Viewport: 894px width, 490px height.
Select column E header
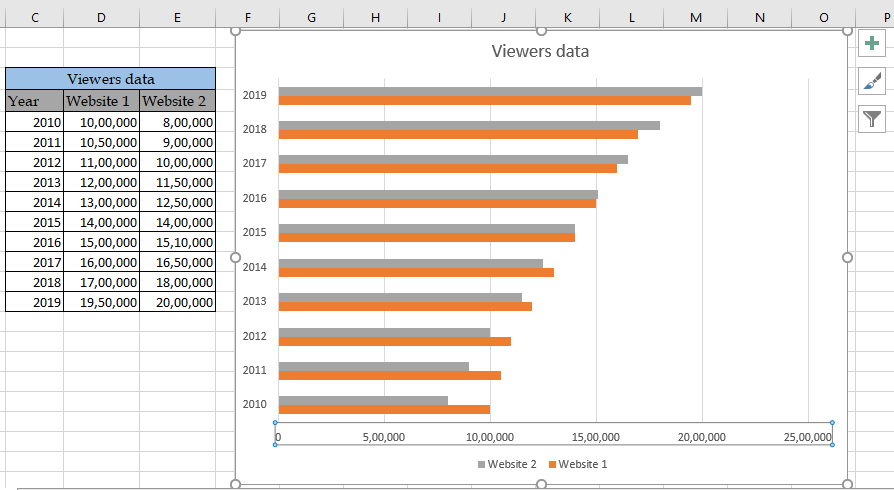coord(177,16)
